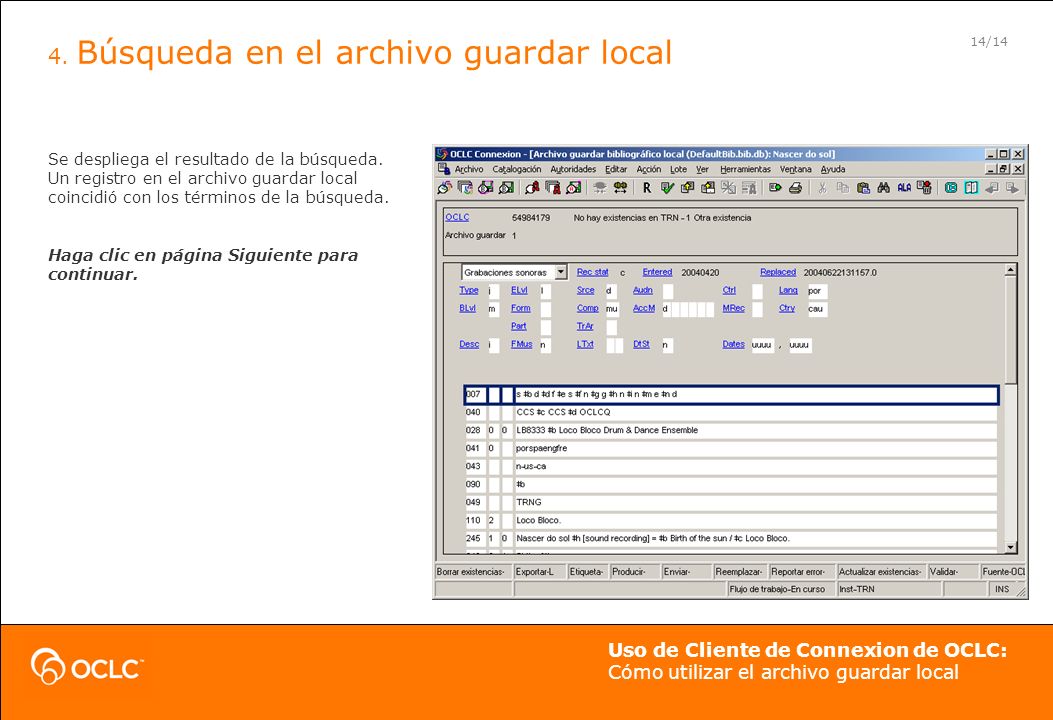The width and height of the screenshot is (1053, 720).
Task: Click the trash can delete record icon
Action: [924, 188]
